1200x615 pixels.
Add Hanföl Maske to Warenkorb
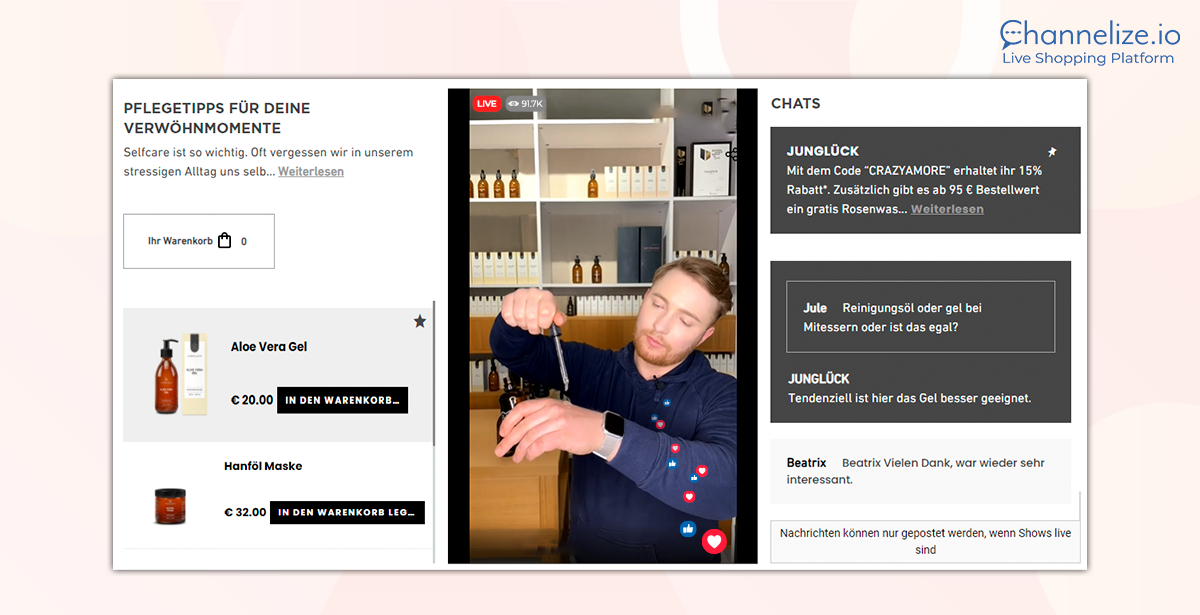347,512
